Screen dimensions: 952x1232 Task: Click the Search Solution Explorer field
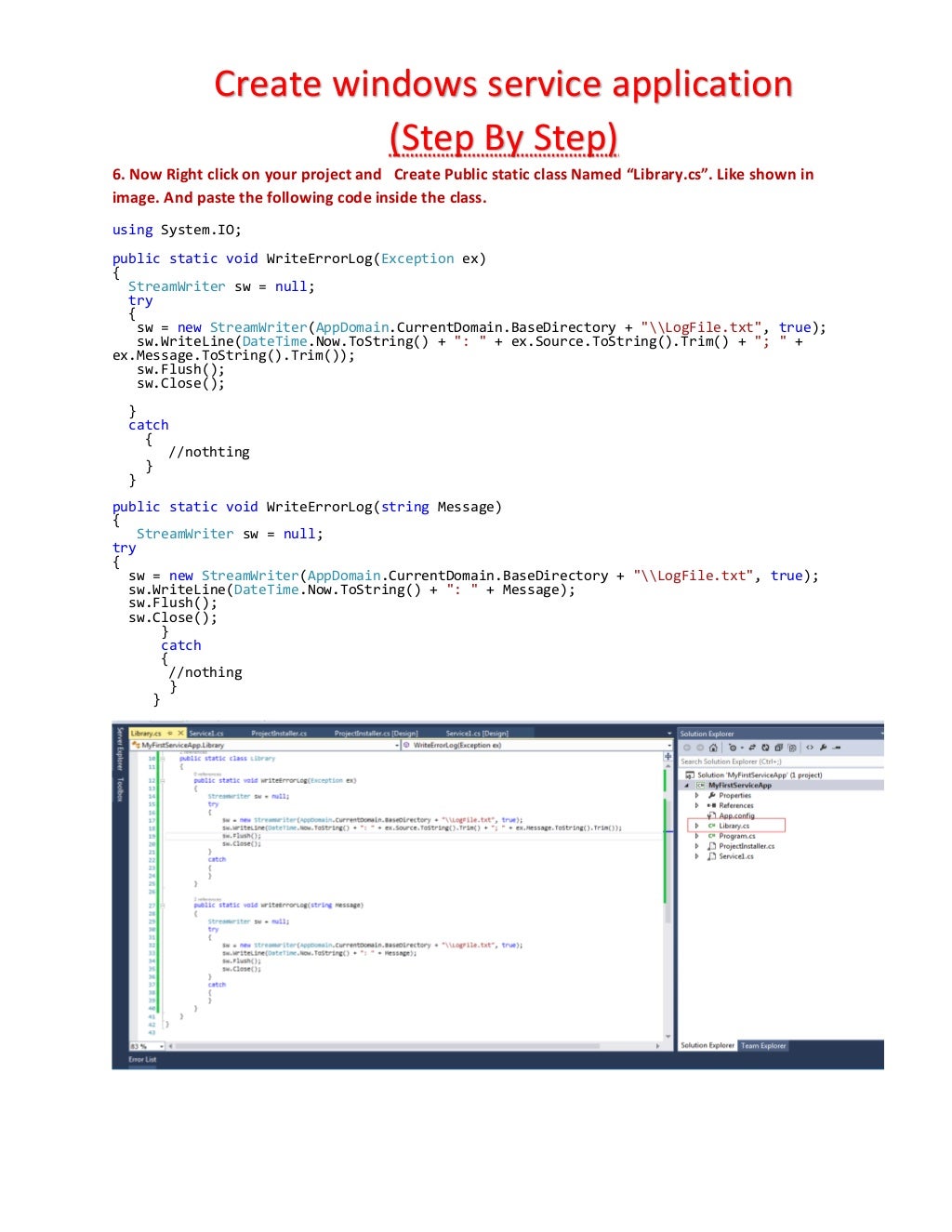click(781, 762)
